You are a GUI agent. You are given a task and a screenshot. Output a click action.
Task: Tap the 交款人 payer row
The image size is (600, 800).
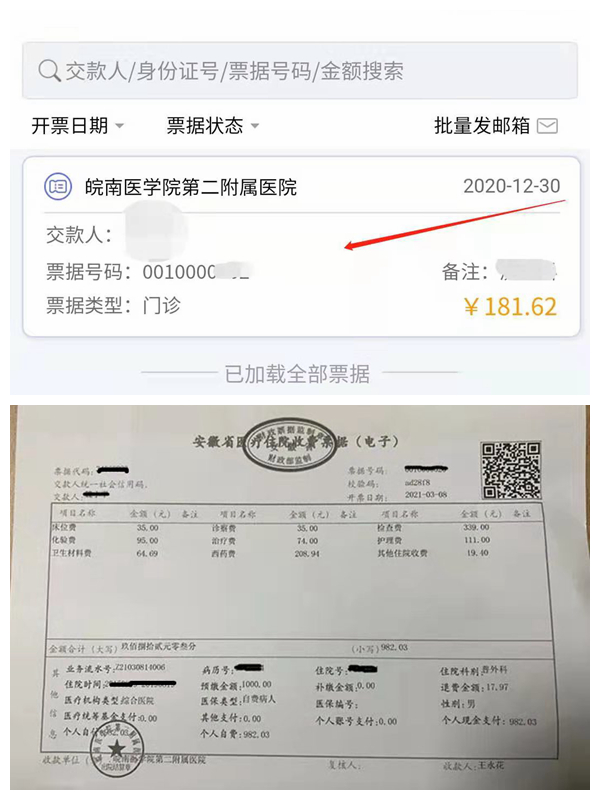click(x=117, y=235)
